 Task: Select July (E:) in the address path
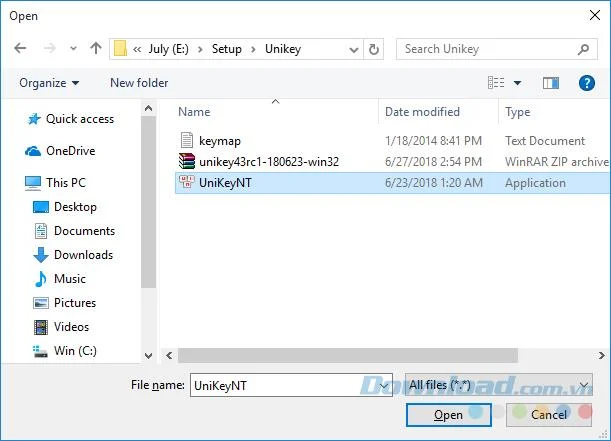(x=168, y=49)
